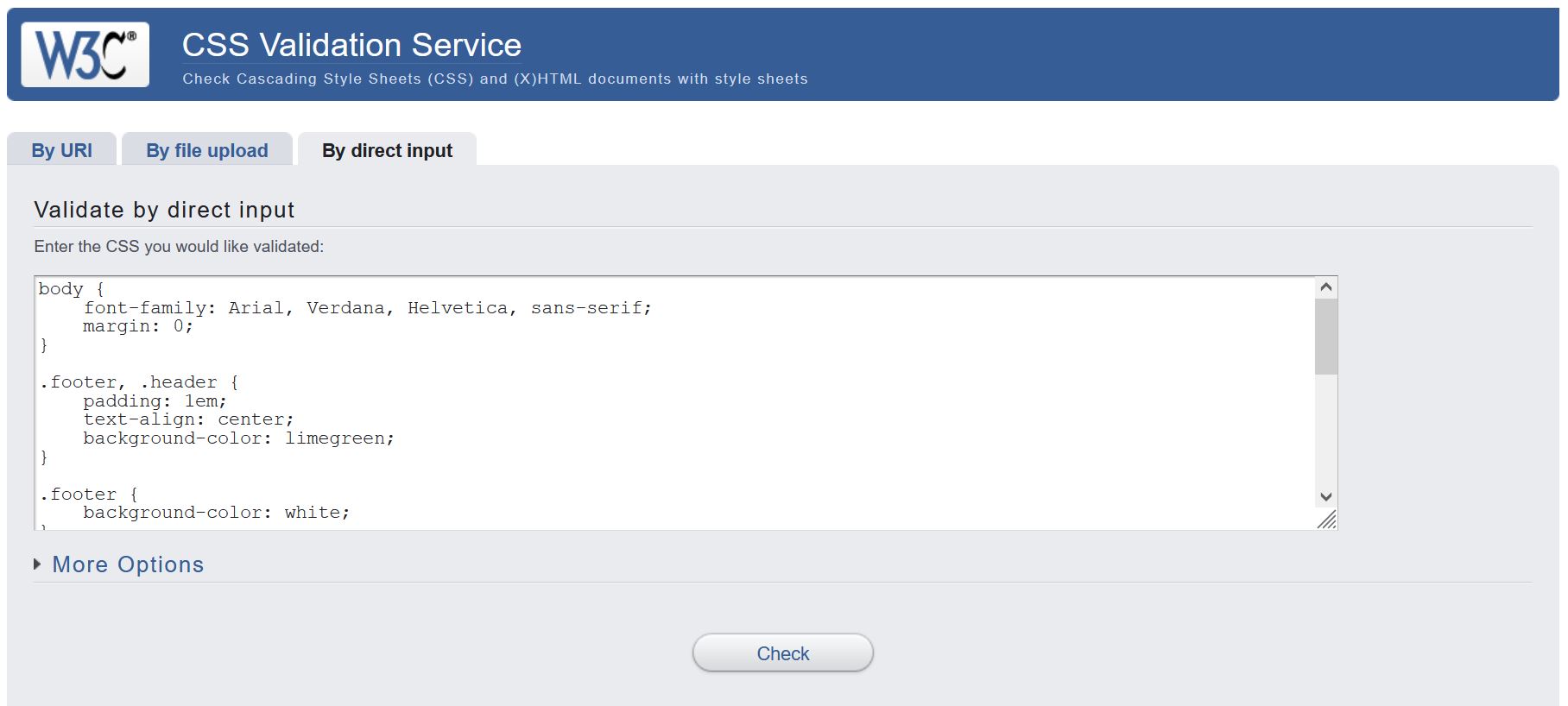Place cursor on the "padding: 1em;" line

[155, 401]
